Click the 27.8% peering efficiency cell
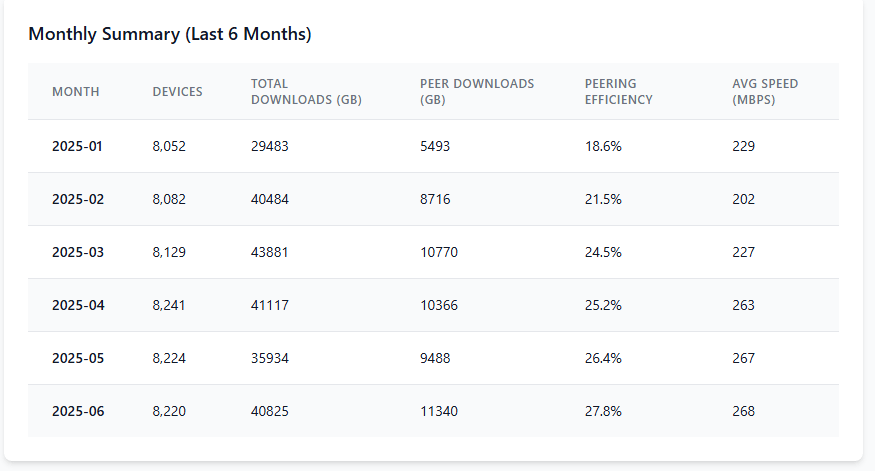 click(x=603, y=411)
